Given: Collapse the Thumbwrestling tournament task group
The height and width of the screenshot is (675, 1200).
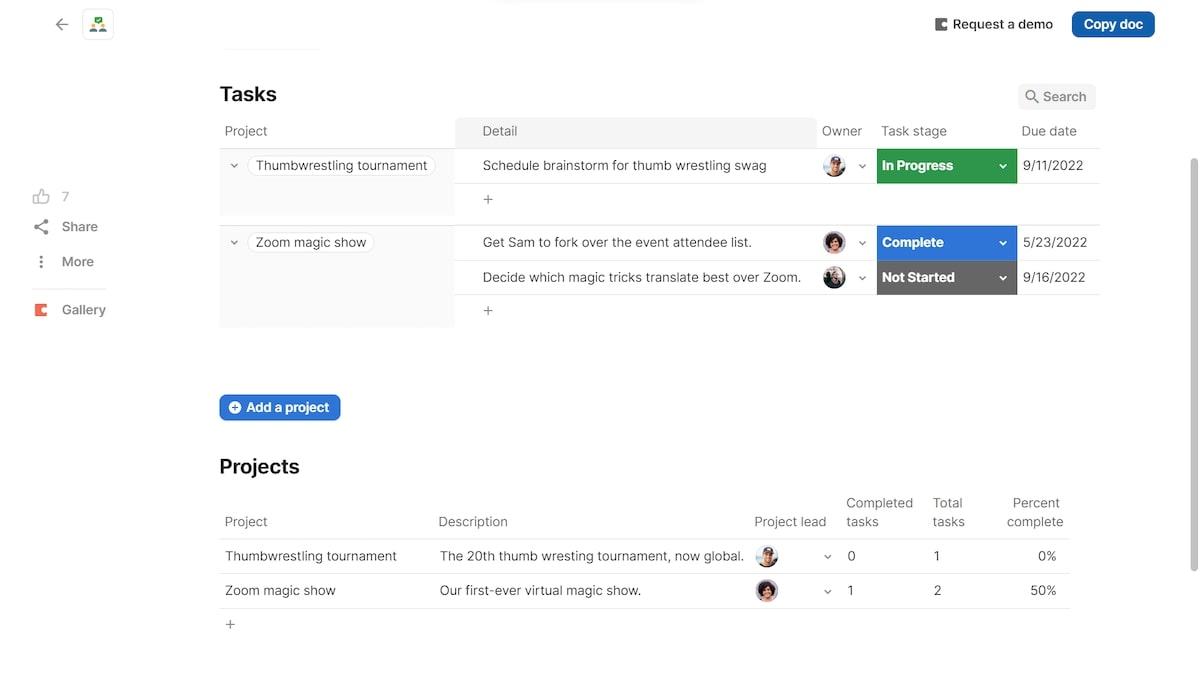Looking at the screenshot, I should (x=234, y=166).
